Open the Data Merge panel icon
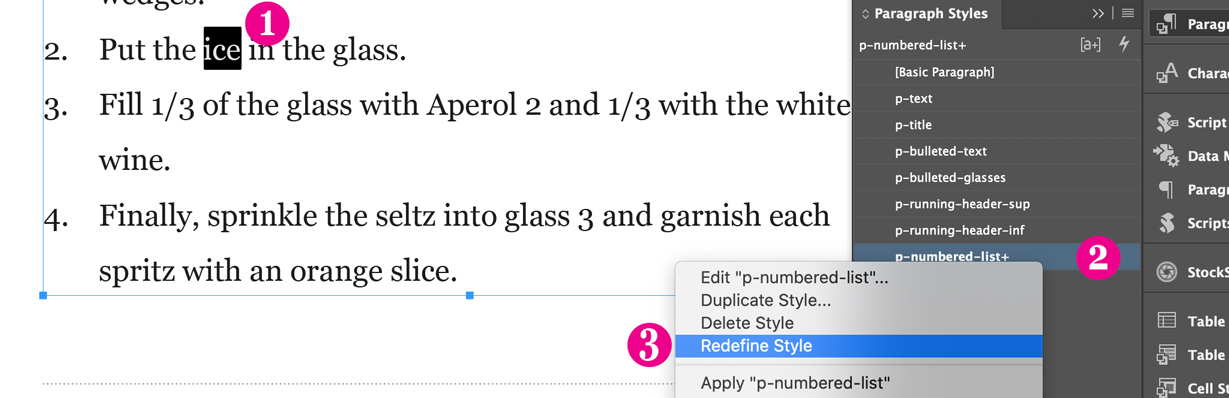This screenshot has width=1229, height=398. tap(1167, 155)
